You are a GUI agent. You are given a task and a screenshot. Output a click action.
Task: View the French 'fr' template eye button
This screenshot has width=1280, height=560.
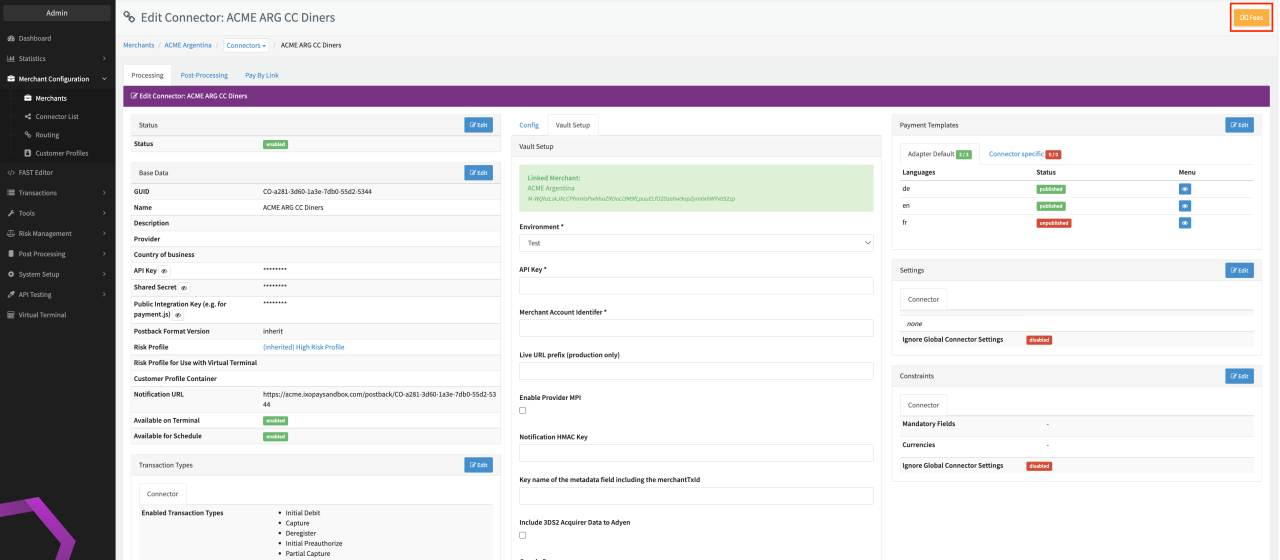[x=1185, y=223]
